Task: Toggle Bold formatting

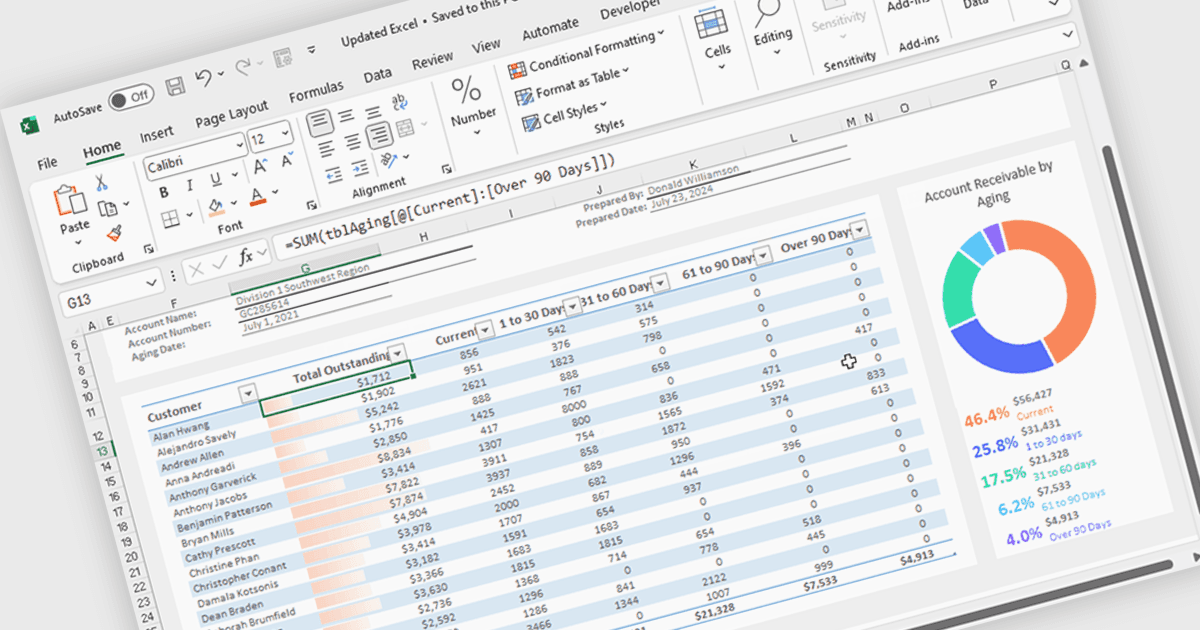Action: pos(163,192)
